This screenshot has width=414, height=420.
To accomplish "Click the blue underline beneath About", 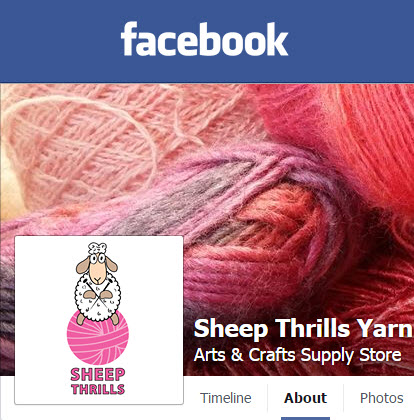I will (x=305, y=418).
